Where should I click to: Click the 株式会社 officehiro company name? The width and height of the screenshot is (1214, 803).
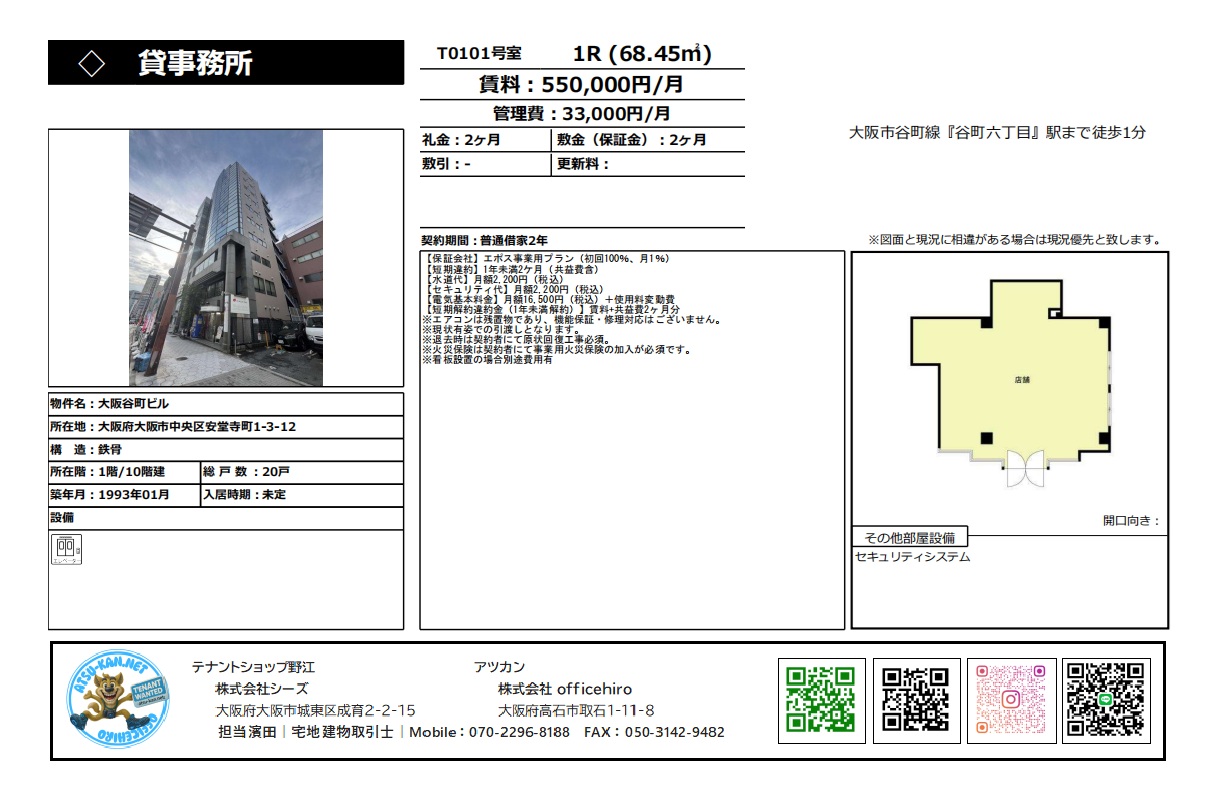tap(565, 689)
